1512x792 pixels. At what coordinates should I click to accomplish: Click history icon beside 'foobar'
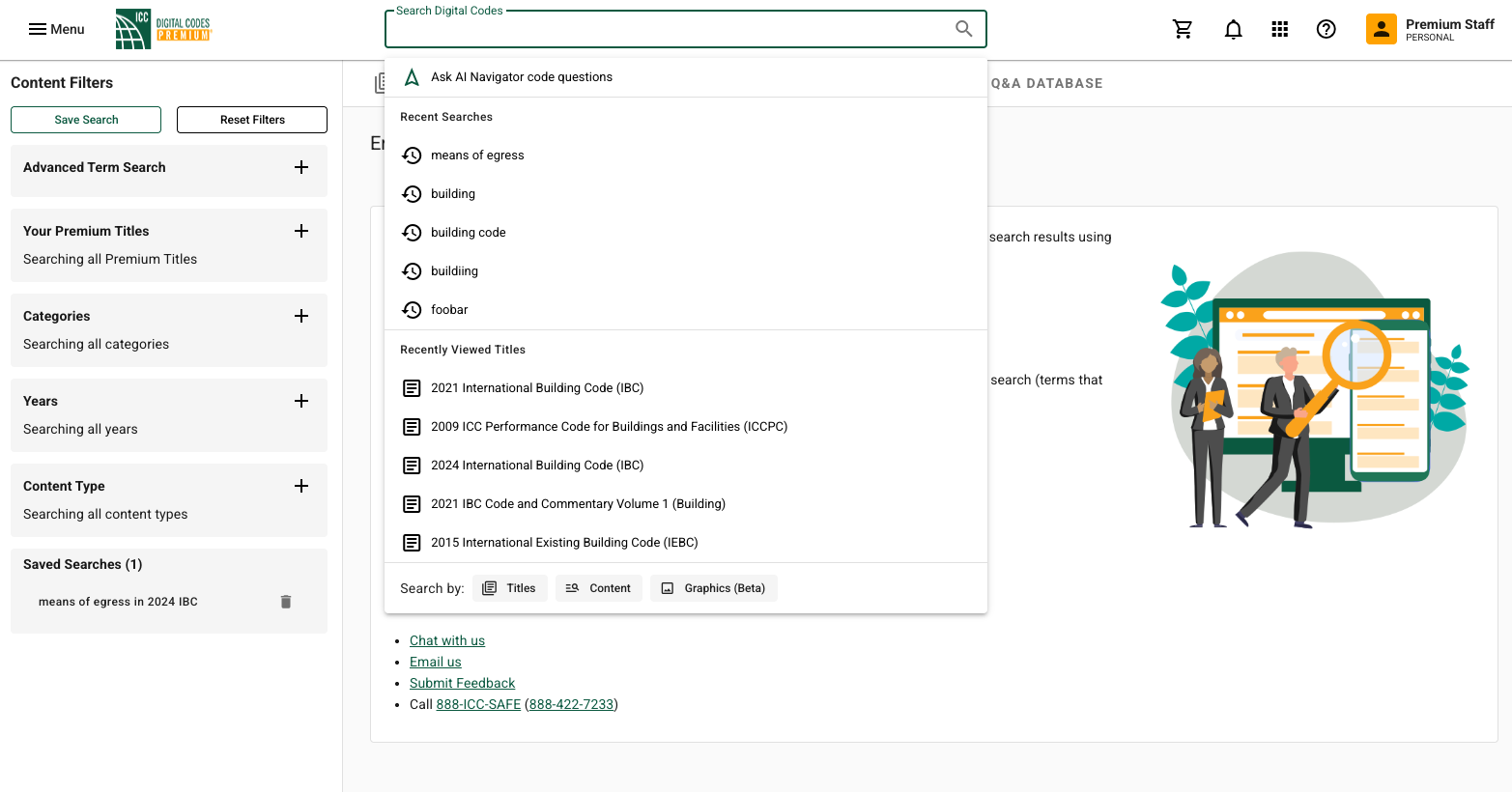[x=412, y=310]
